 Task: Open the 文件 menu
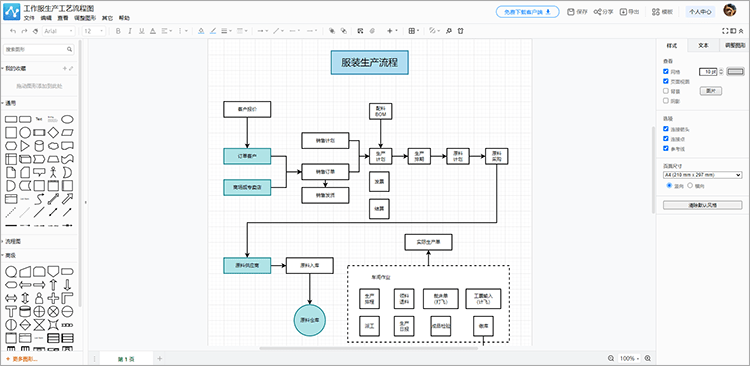29,18
